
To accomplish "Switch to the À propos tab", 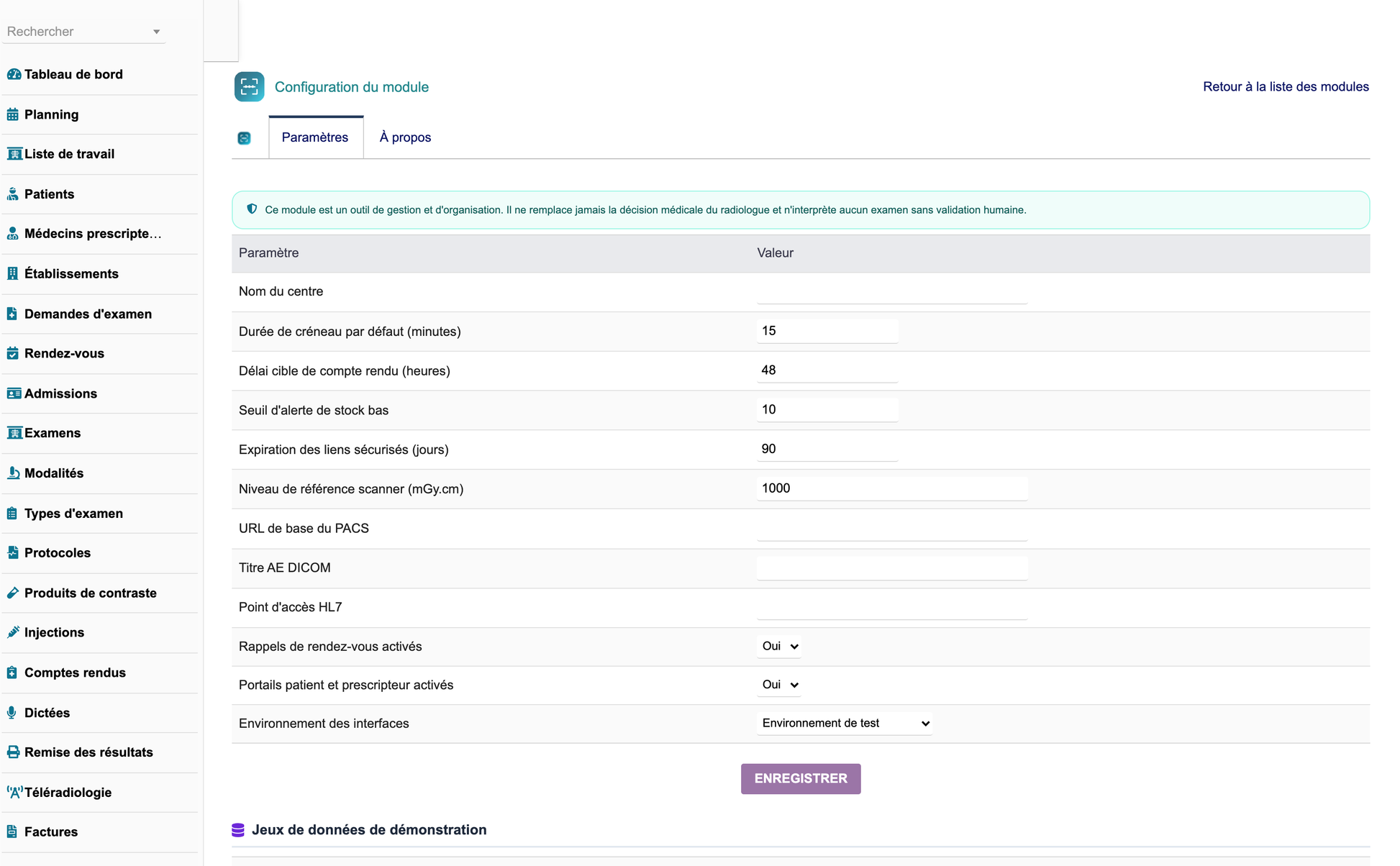I will pyautogui.click(x=405, y=137).
